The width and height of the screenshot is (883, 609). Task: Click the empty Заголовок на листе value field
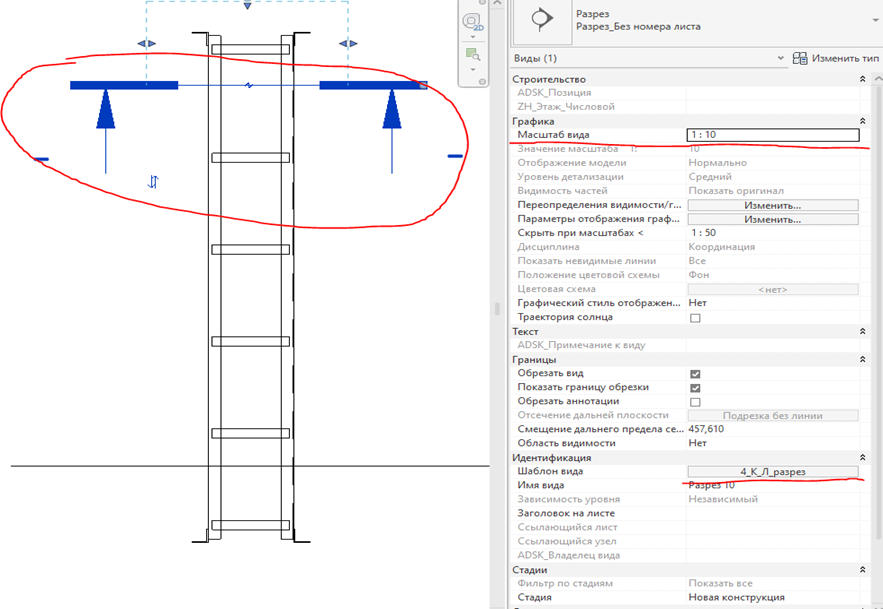tap(773, 513)
